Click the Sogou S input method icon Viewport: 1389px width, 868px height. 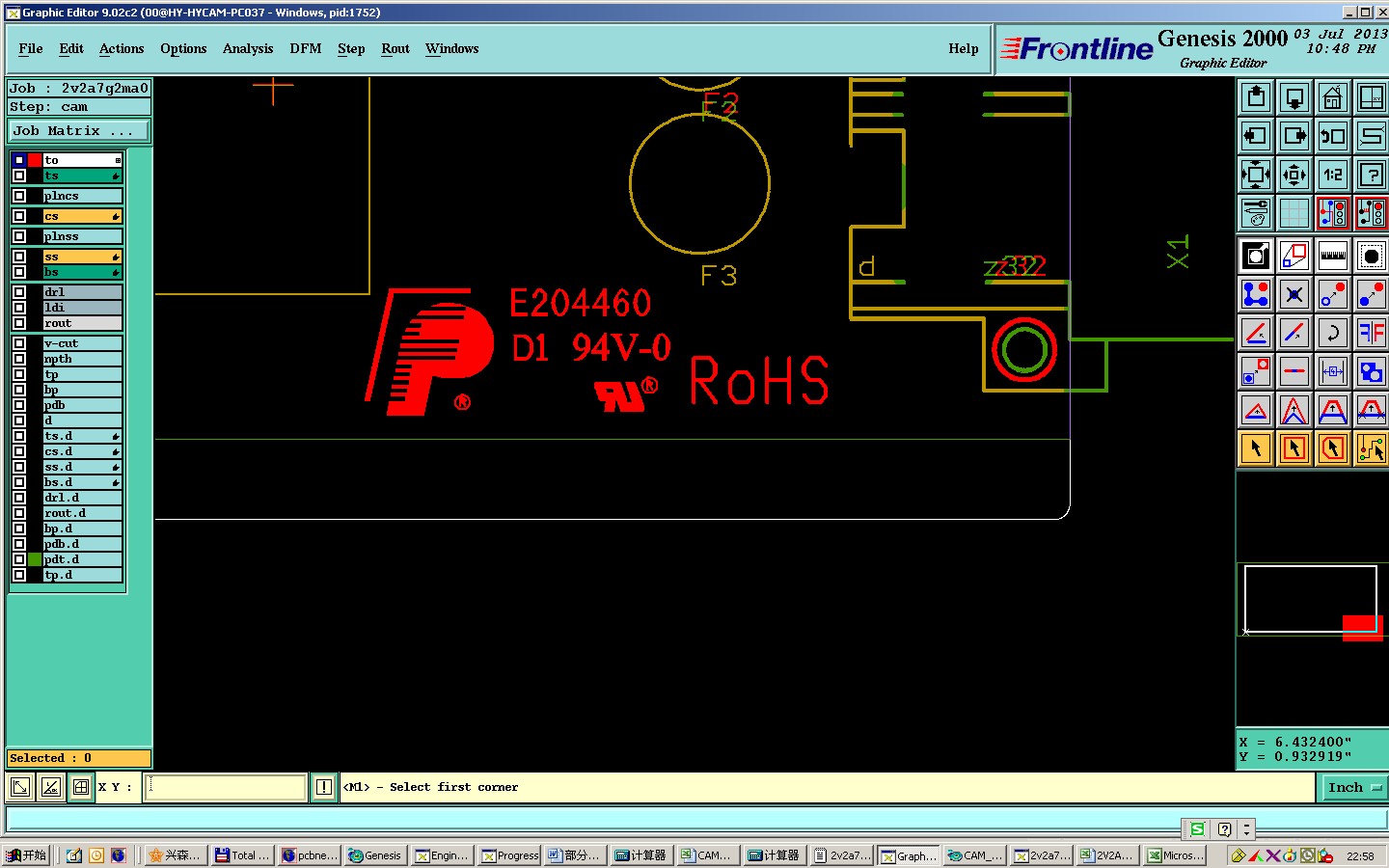(x=1198, y=829)
